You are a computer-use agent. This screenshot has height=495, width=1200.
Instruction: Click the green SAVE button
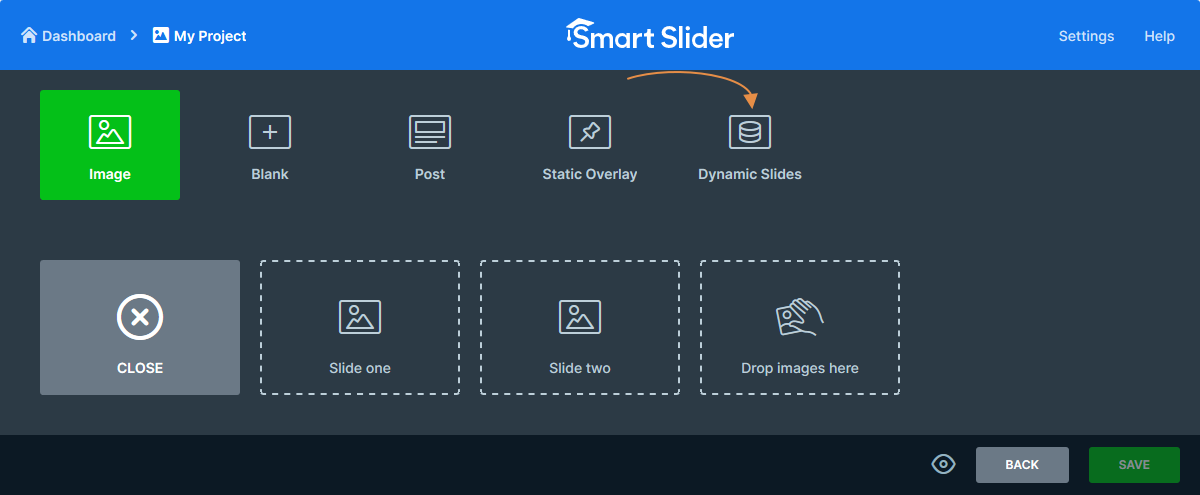click(x=1134, y=465)
